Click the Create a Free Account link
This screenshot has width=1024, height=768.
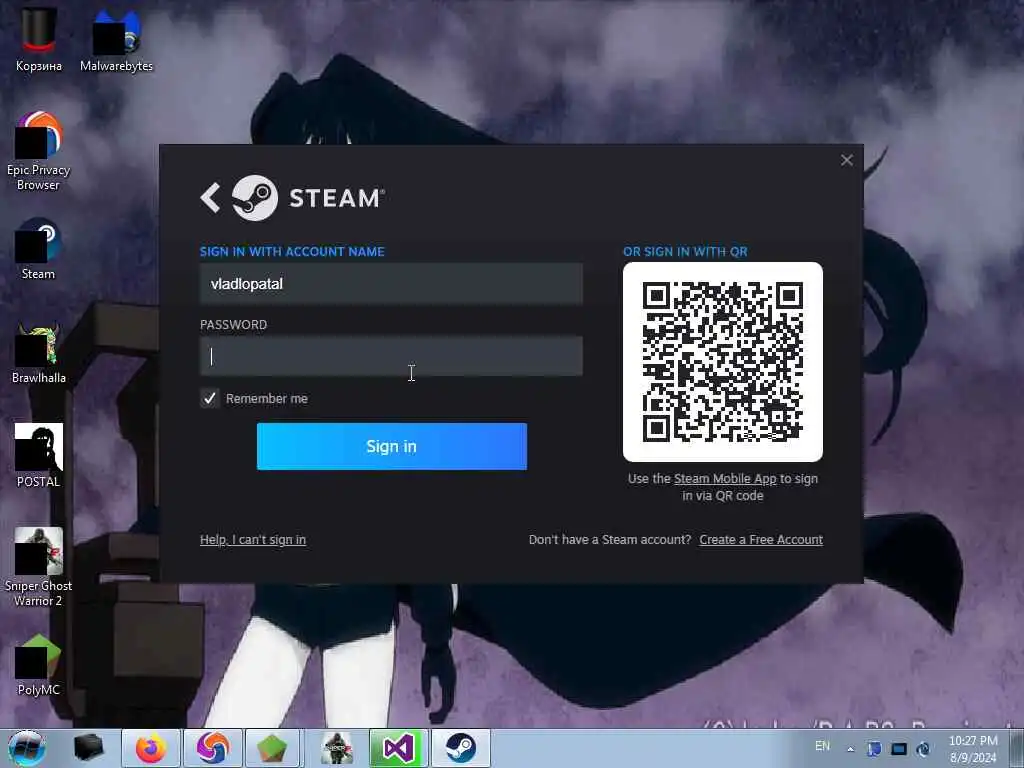click(x=761, y=539)
